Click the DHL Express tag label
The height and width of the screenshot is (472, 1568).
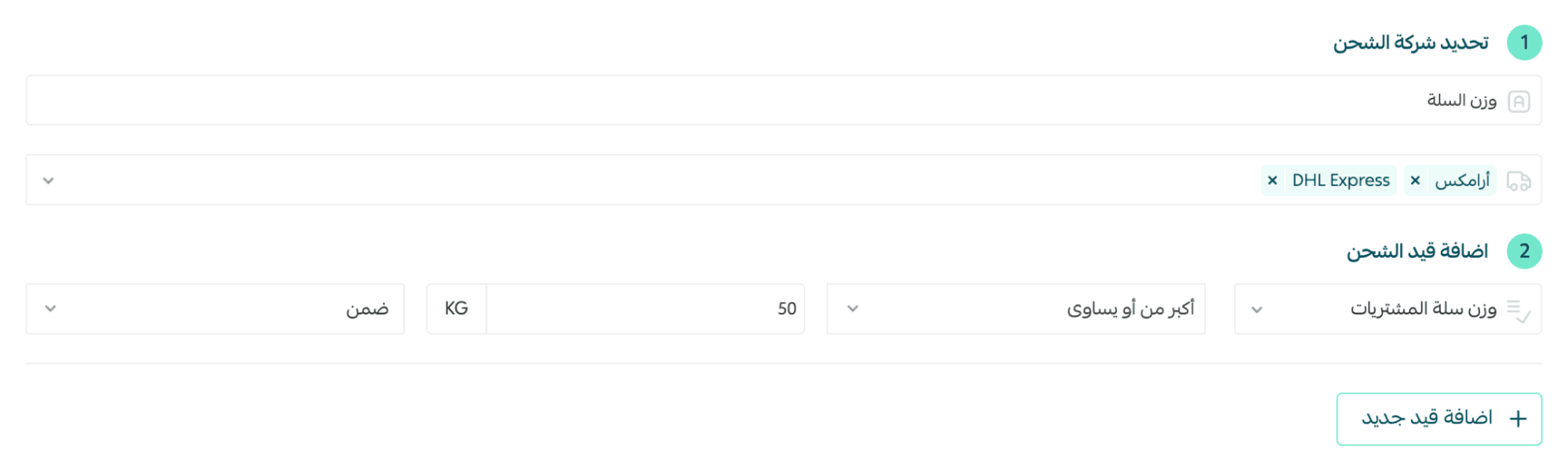click(1341, 180)
